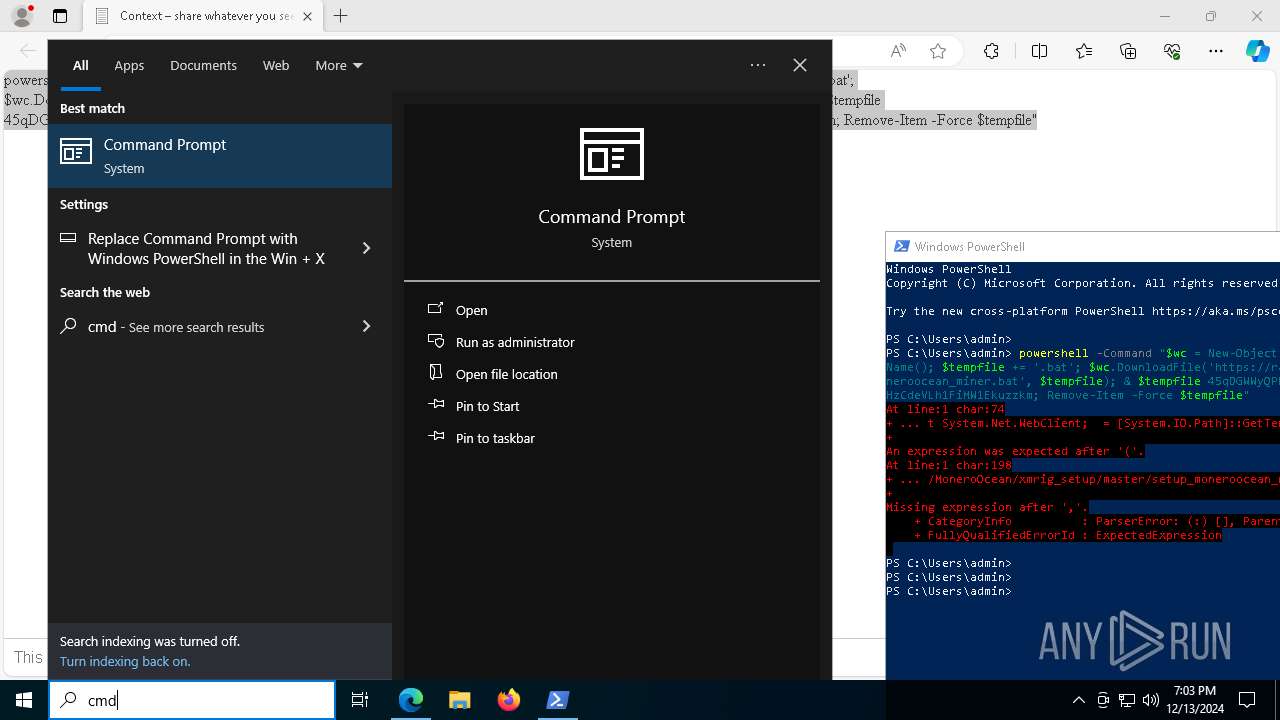Open the clock showing 7:03 PM

tap(1194, 699)
